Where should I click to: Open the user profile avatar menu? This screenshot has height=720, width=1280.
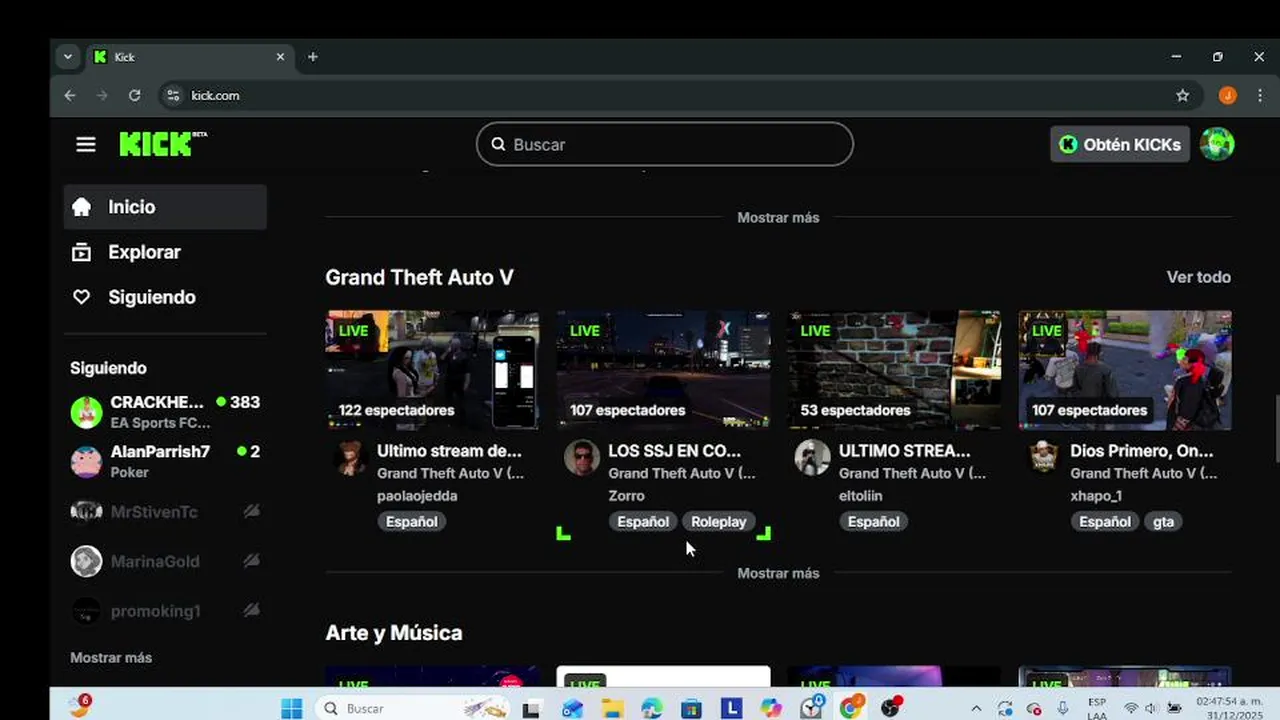[1217, 144]
